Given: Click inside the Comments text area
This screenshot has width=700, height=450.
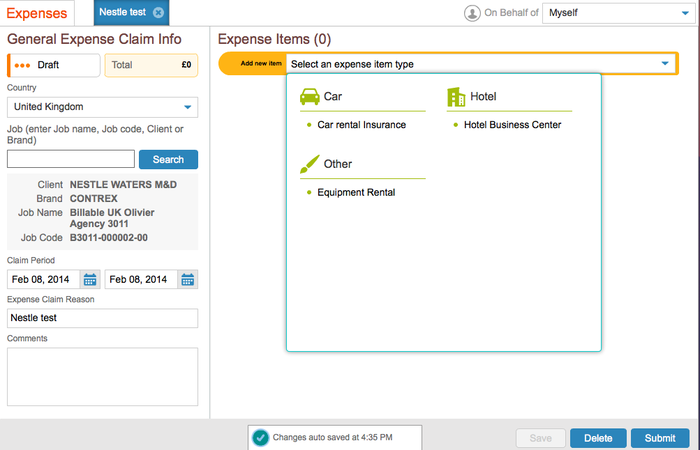Looking at the screenshot, I should point(102,377).
